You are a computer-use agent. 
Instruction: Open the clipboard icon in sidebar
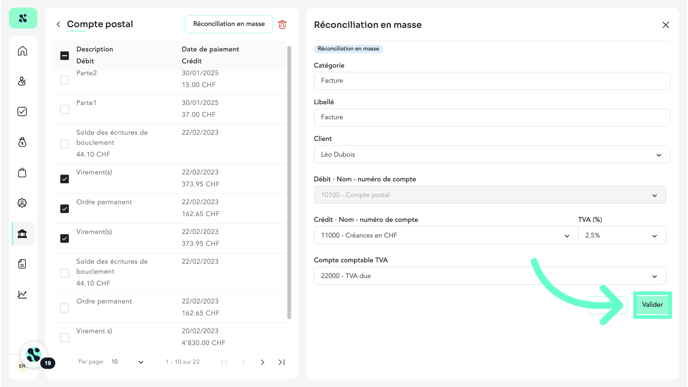pyautogui.click(x=22, y=172)
